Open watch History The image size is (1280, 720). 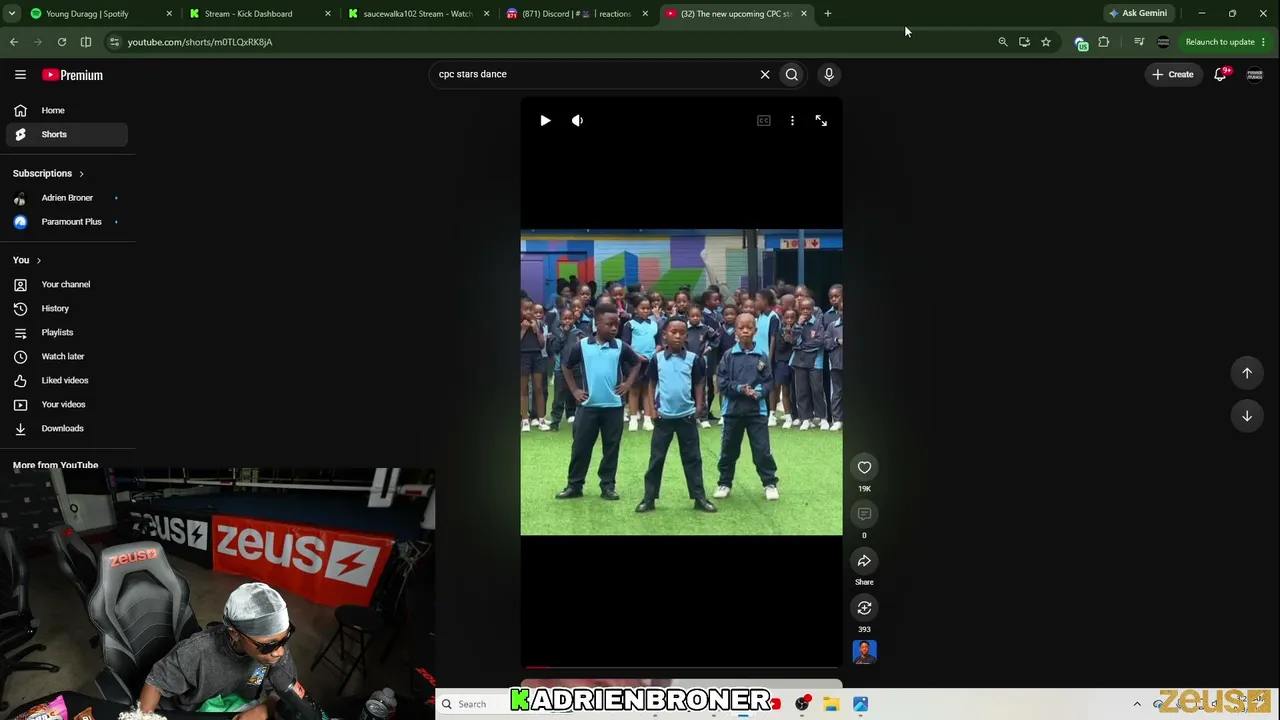pos(66,308)
